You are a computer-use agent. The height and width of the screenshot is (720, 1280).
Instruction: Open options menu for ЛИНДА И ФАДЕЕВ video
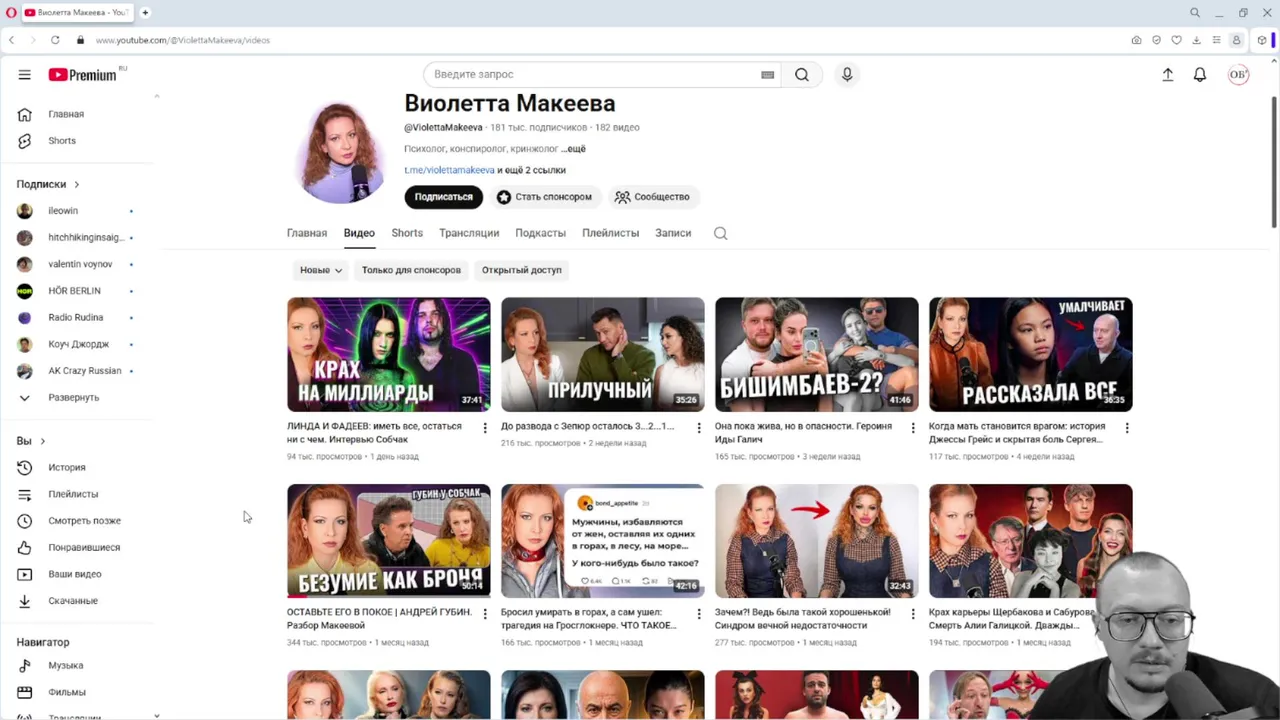pyautogui.click(x=485, y=428)
